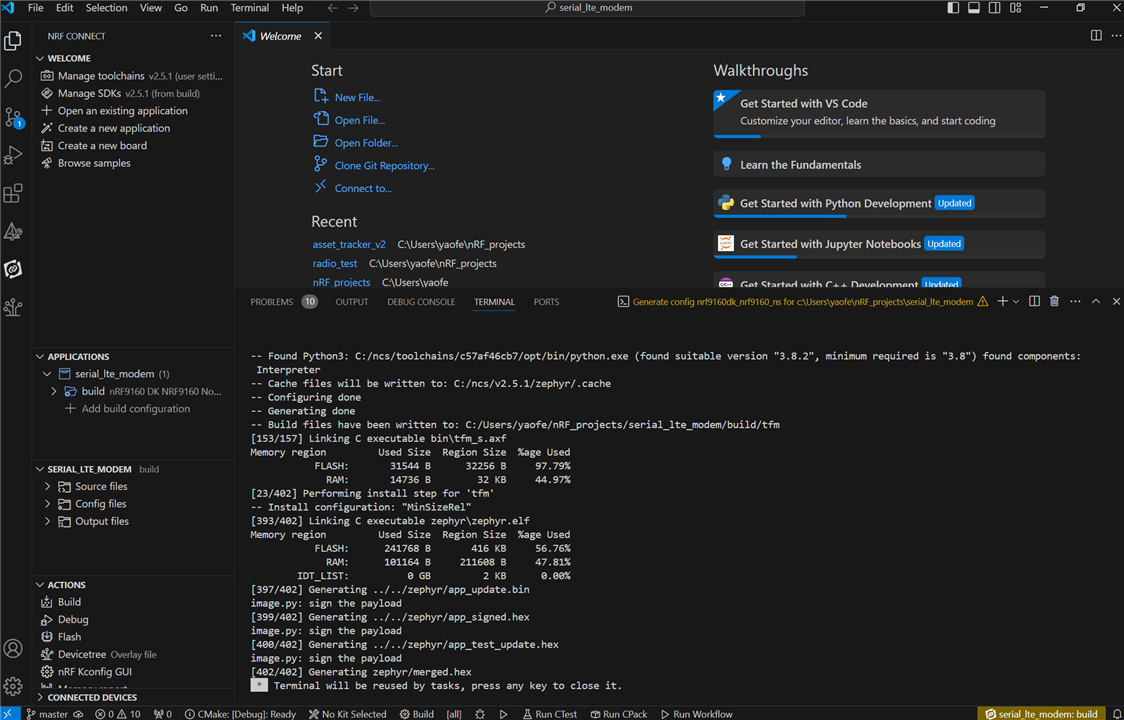Viewport: 1124px width, 720px height.
Task: Collapse the SERIAL_LTE_MODEM build section
Action: pyautogui.click(x=40, y=469)
